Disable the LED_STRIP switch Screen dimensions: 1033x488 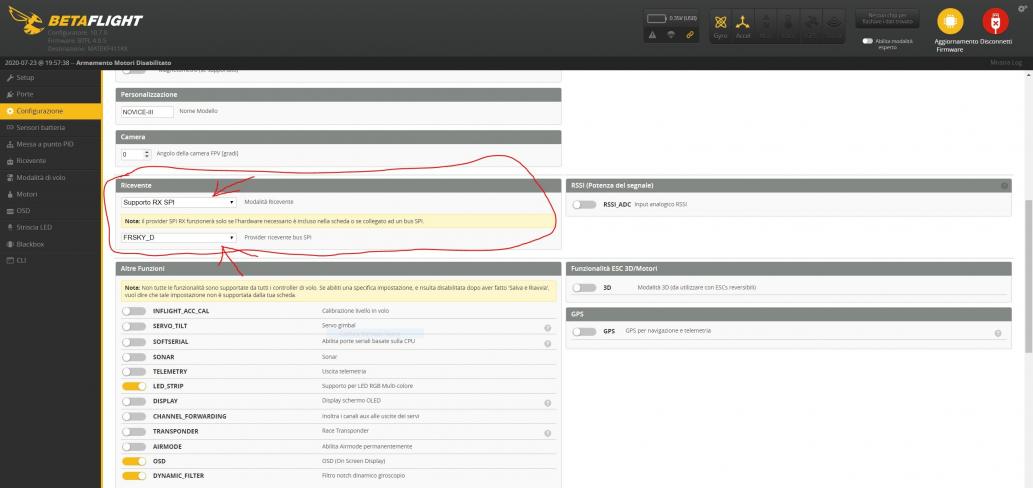point(134,386)
